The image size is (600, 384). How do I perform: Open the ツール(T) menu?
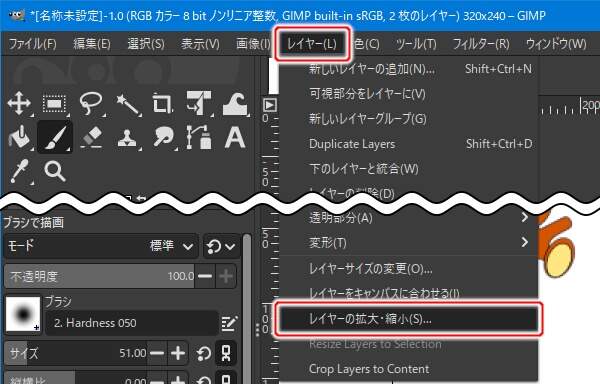[416, 44]
